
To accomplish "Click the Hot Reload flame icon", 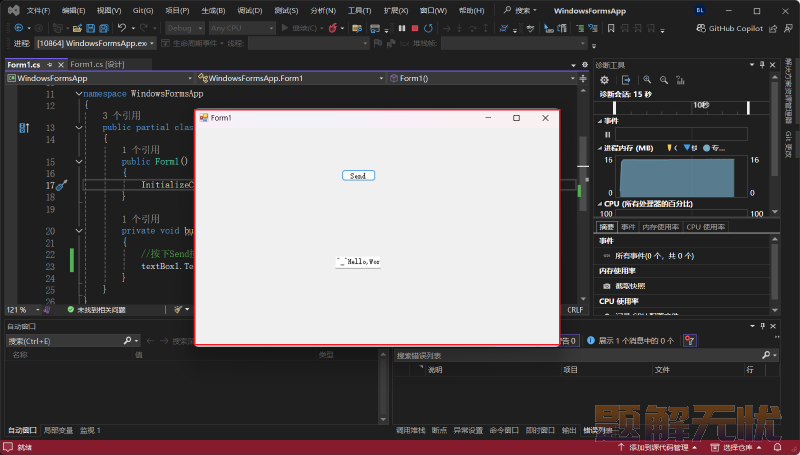I will [333, 28].
